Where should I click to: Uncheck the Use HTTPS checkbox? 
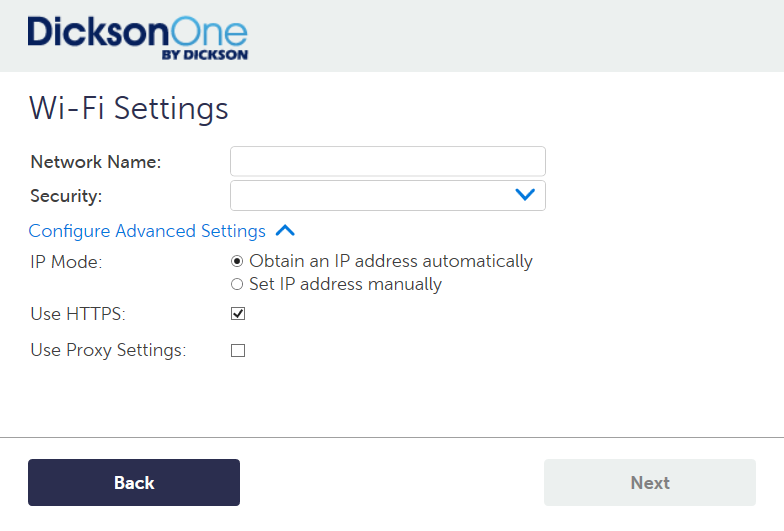[238, 314]
